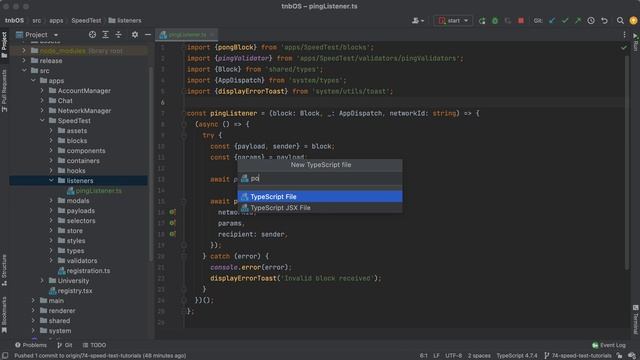This screenshot has width=640, height=360.
Task: Select the pingListener.ts editor tab
Action: (x=187, y=35)
